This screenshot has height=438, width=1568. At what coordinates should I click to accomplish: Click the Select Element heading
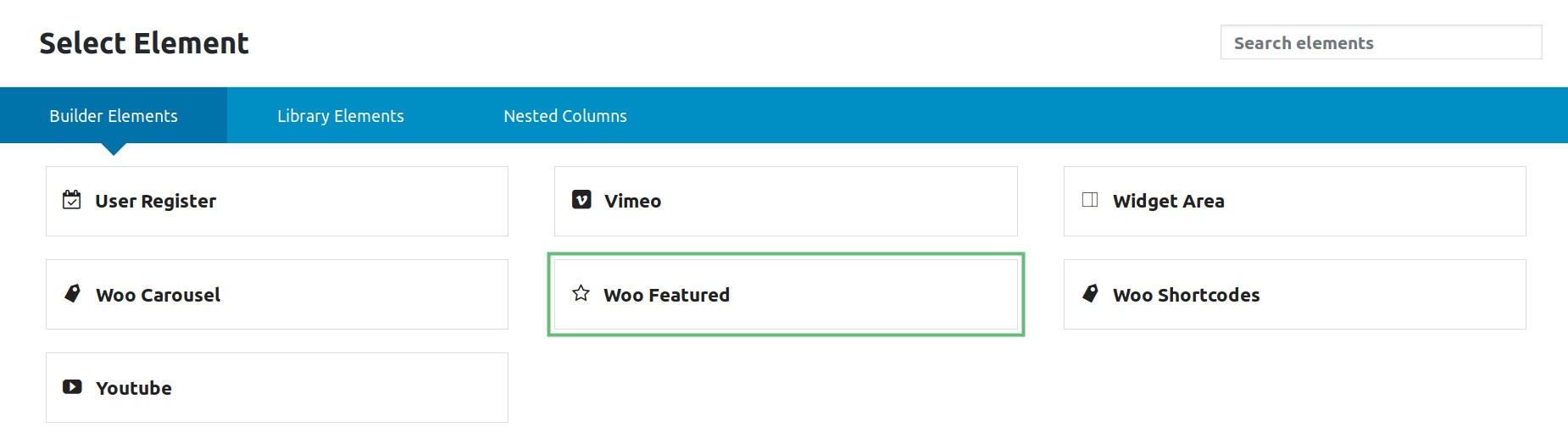(x=144, y=43)
